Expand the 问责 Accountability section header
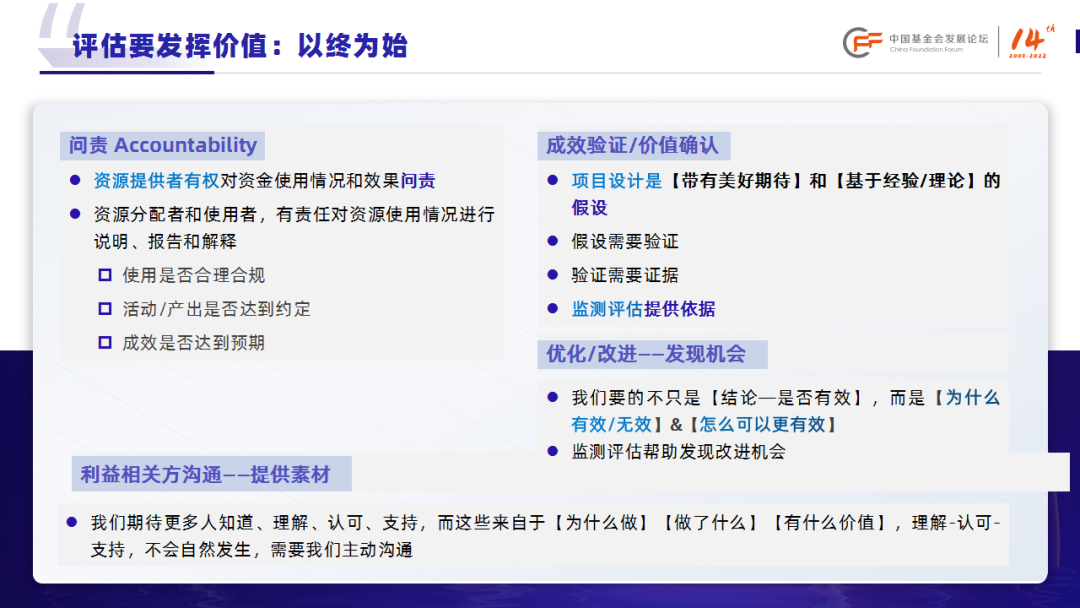The image size is (1080, 608). coord(161,145)
